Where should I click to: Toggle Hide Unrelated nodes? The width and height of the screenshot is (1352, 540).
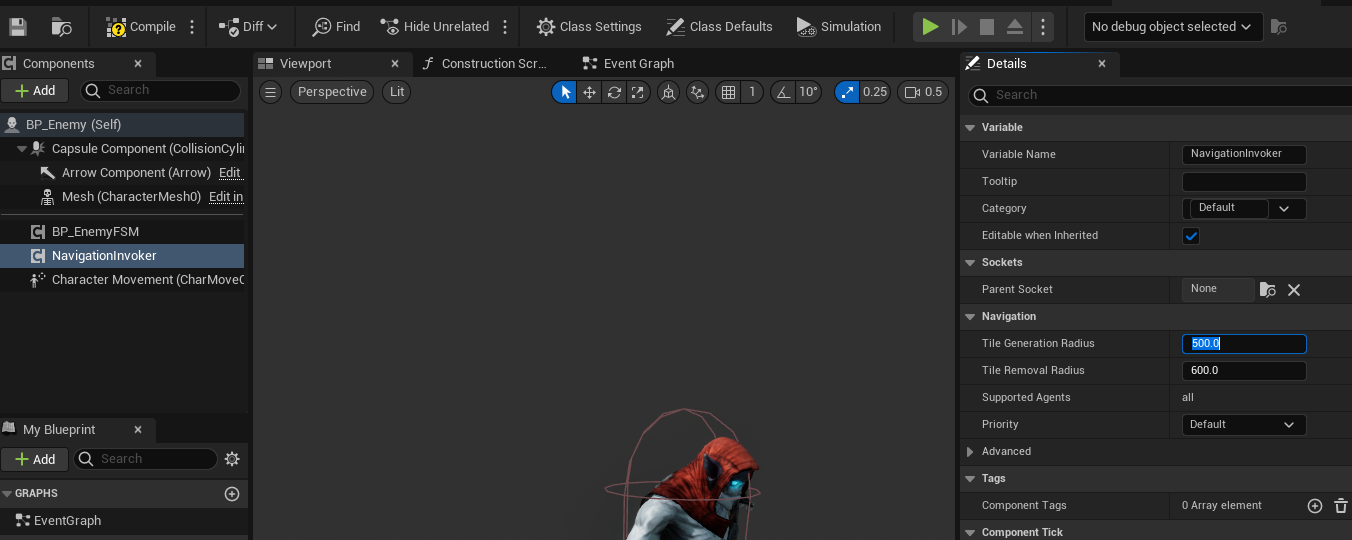point(435,27)
